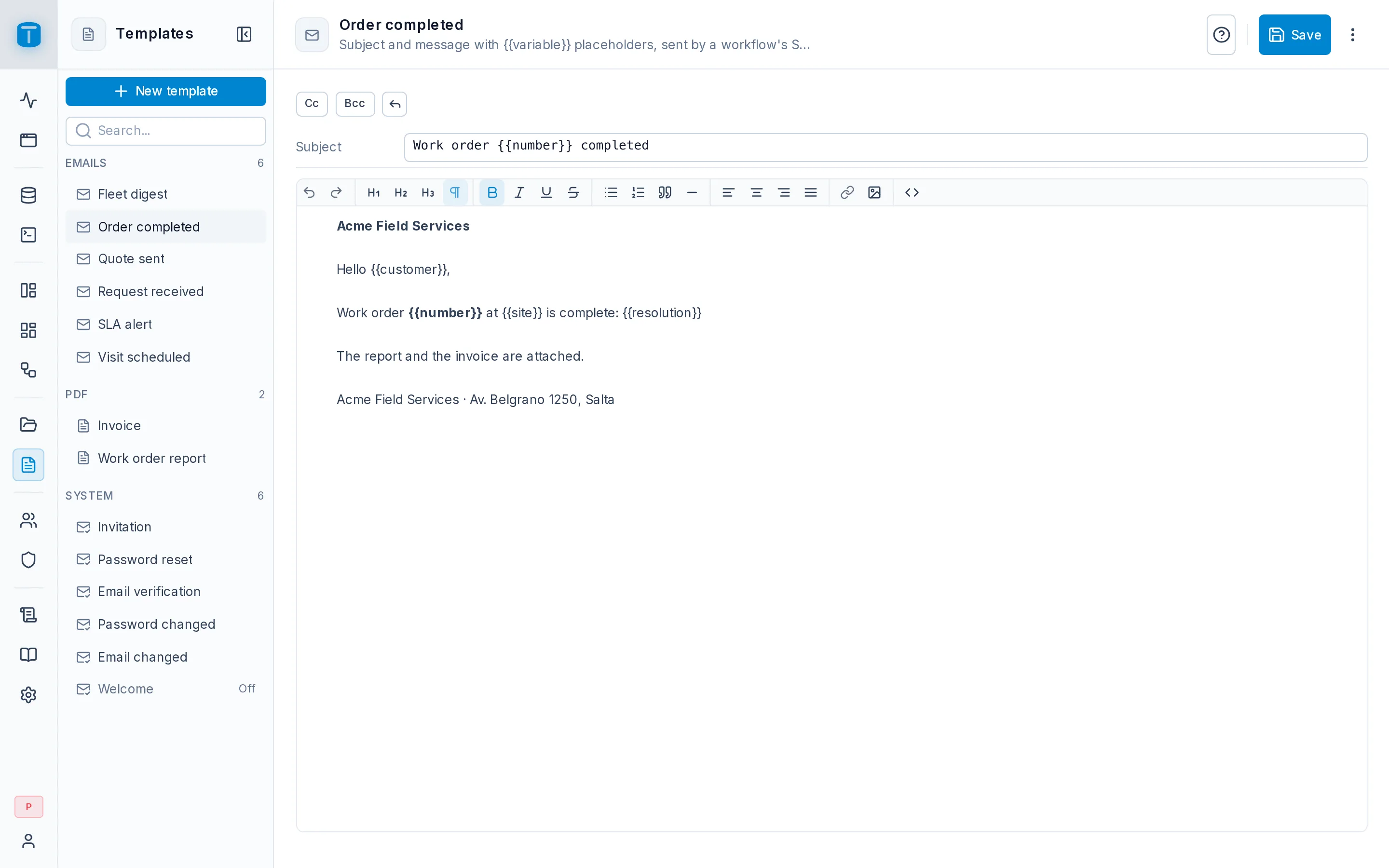The width and height of the screenshot is (1389, 868).
Task: Toggle paragraph format button
Action: coord(455,193)
